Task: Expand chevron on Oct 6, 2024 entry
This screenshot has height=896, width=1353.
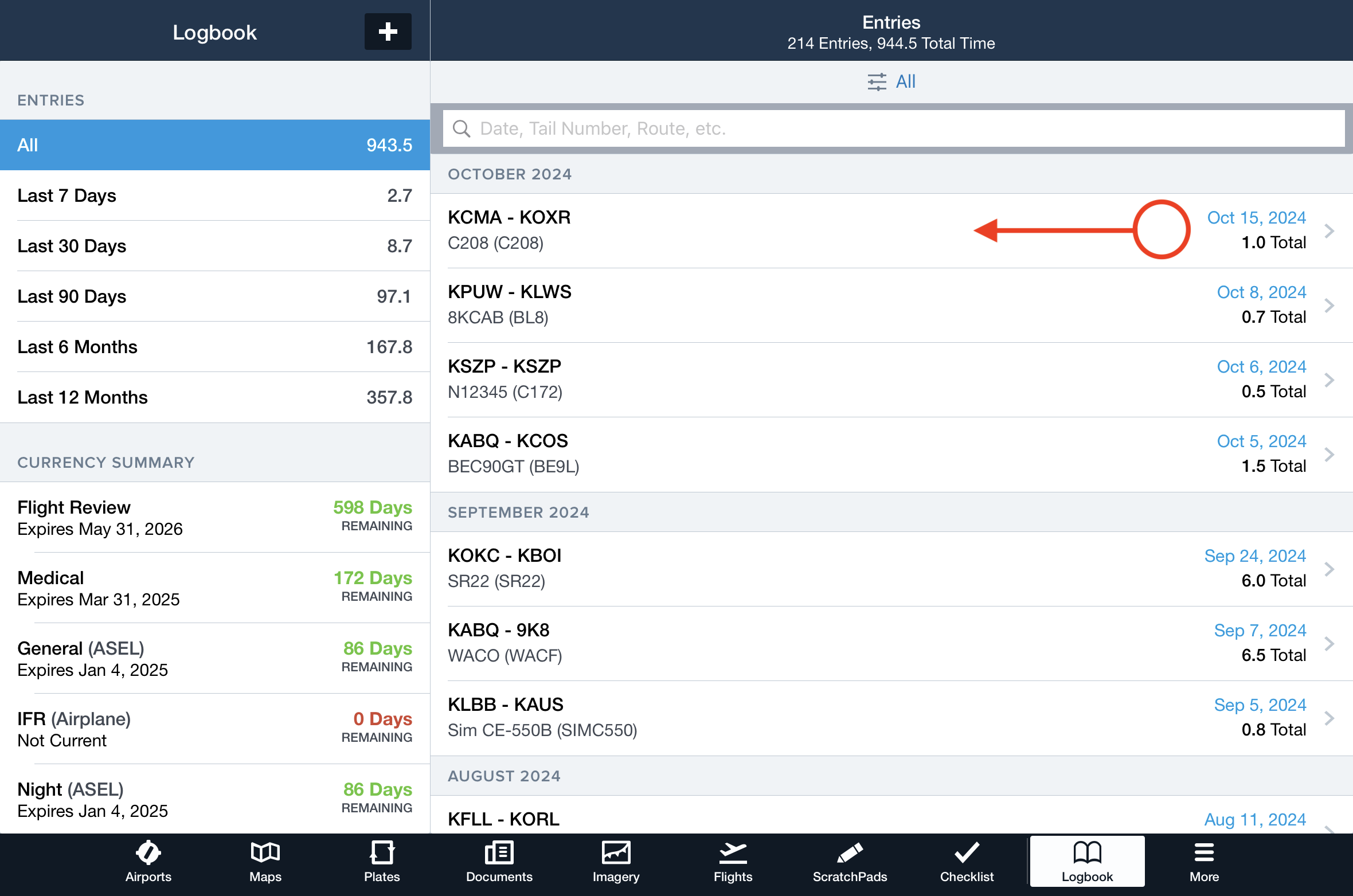Action: click(1329, 379)
